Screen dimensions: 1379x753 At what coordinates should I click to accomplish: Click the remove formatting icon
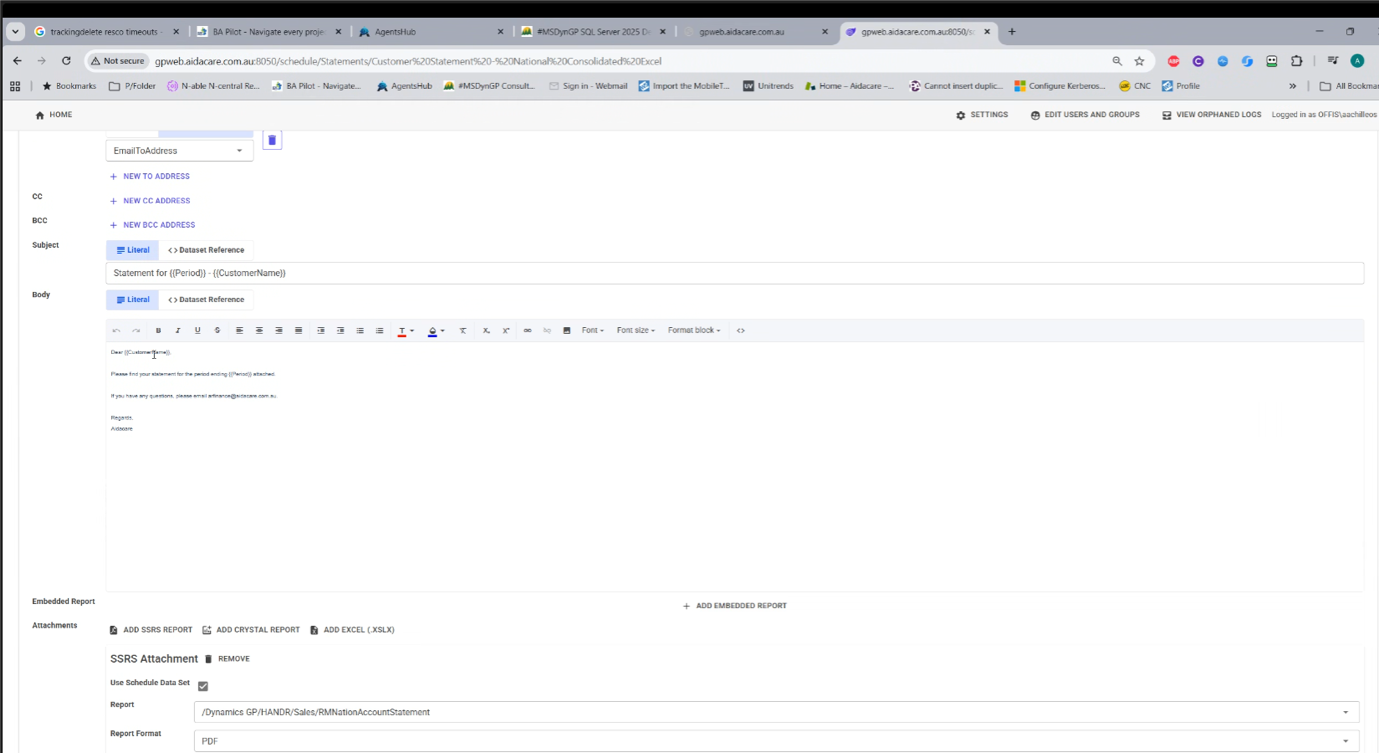(x=463, y=330)
